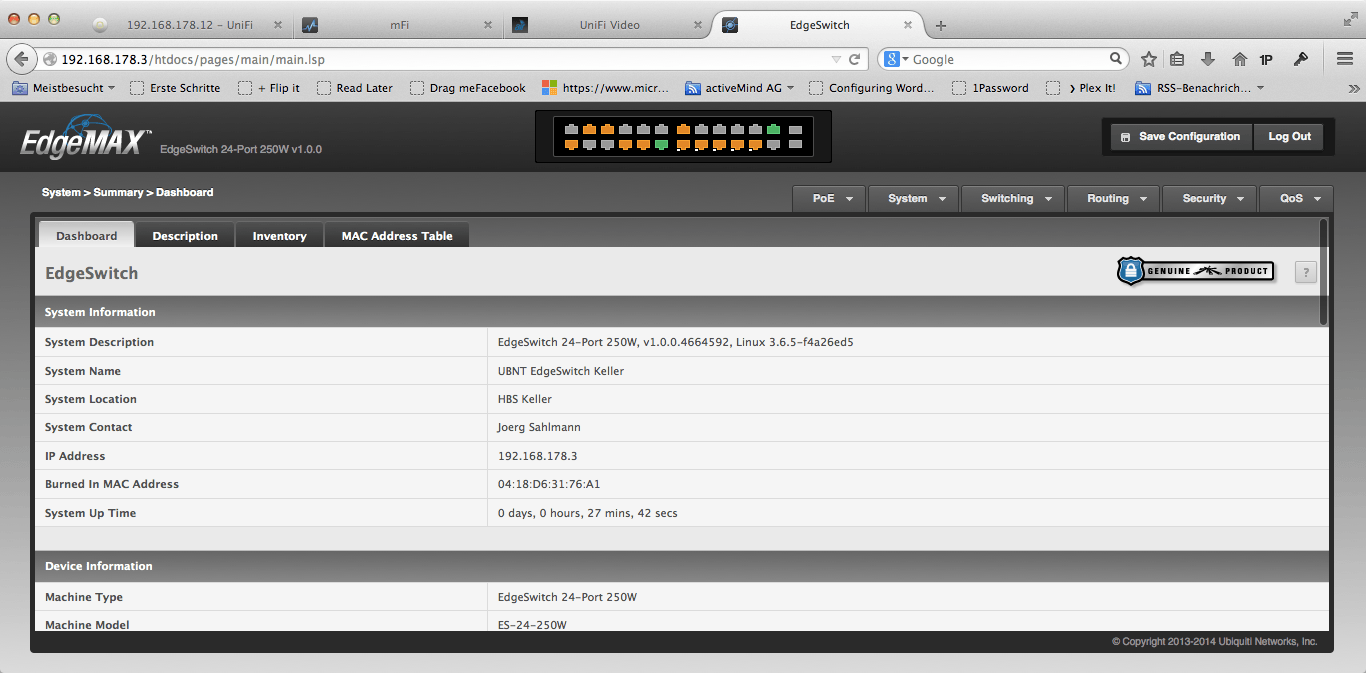Open a new tab with the plus button

[941, 25]
